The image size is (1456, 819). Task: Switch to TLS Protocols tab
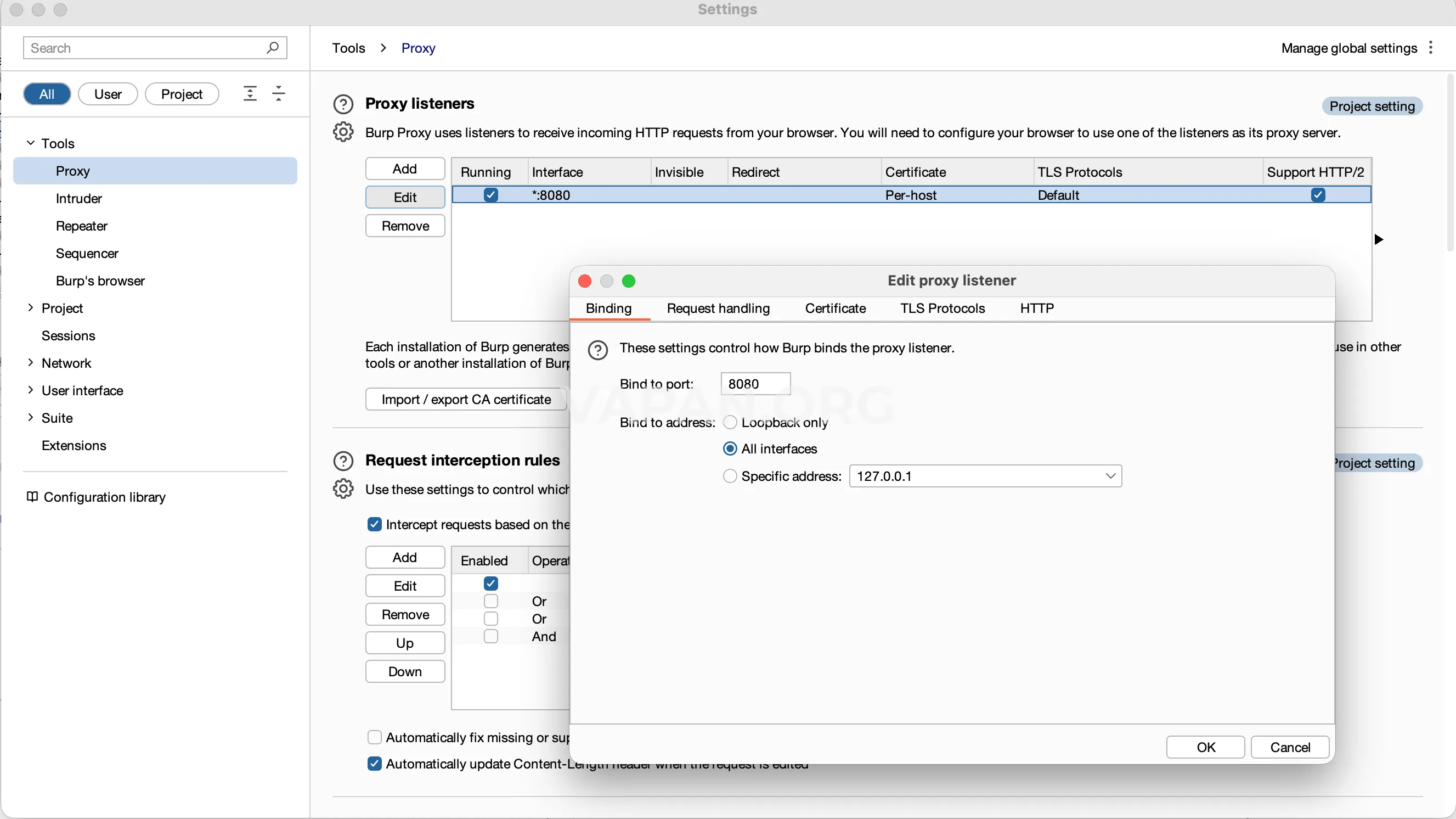pyautogui.click(x=942, y=308)
